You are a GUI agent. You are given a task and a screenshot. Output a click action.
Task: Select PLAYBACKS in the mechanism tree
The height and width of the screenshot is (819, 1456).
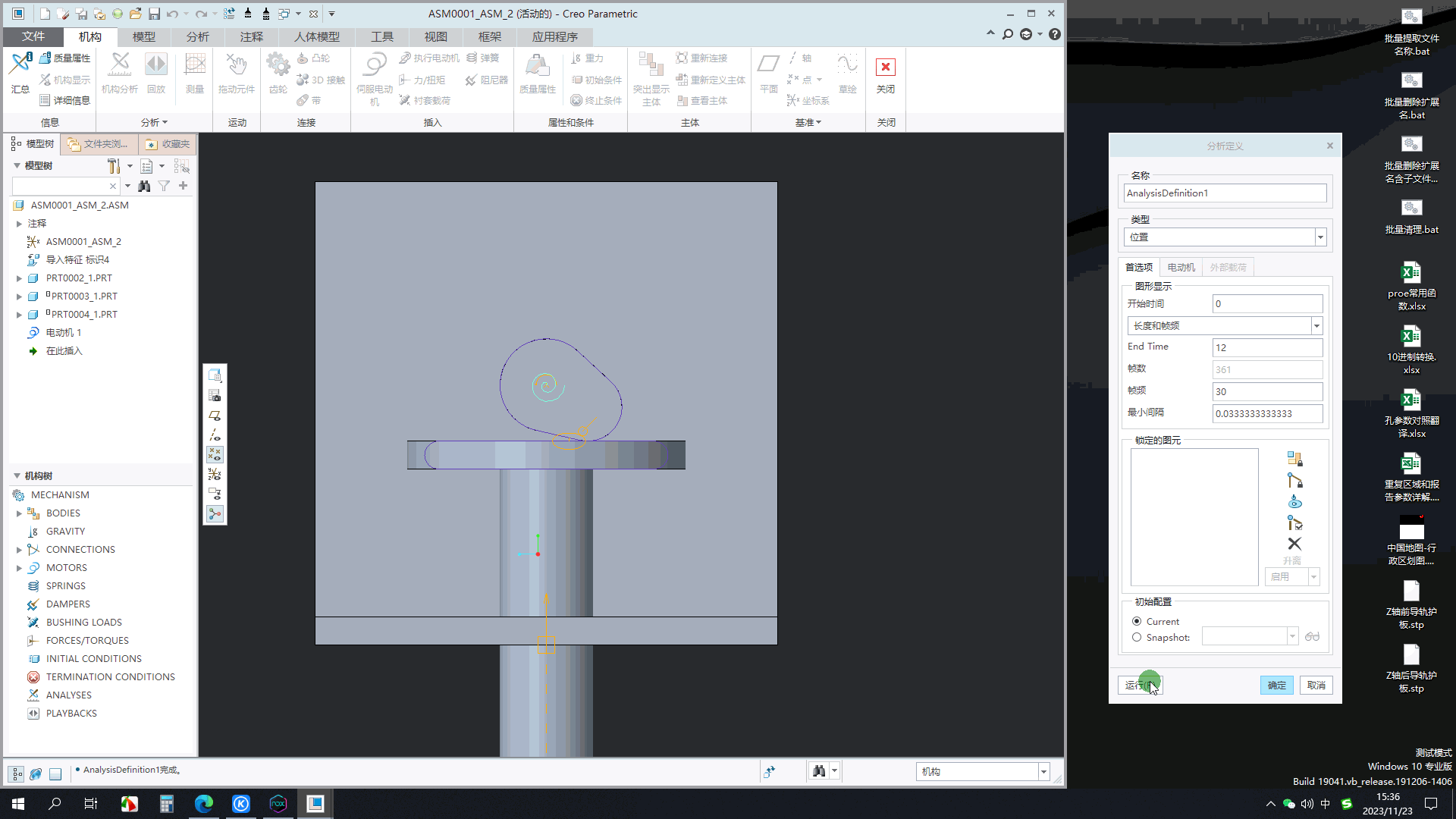[x=71, y=714]
